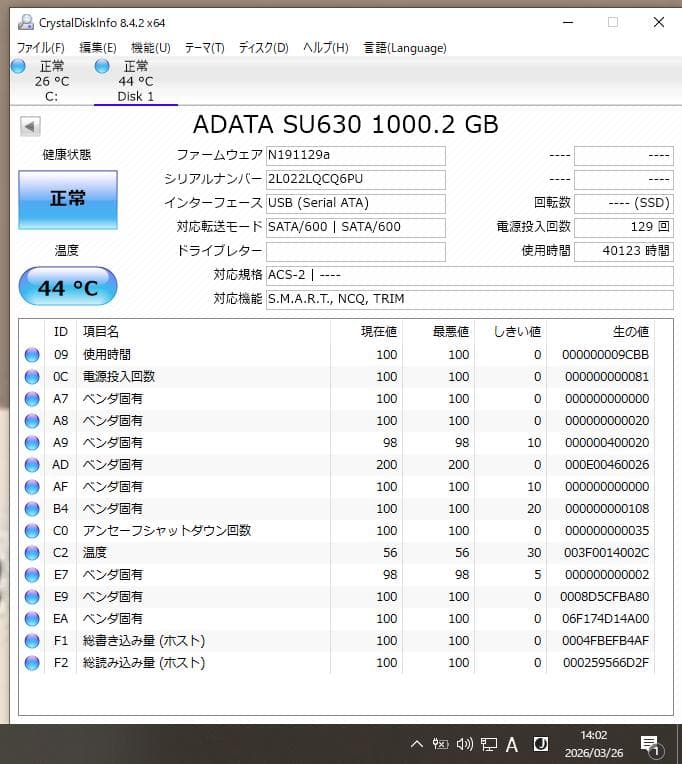Click the status circle for row E7
Screen dimensions: 682x764
pos(32,575)
